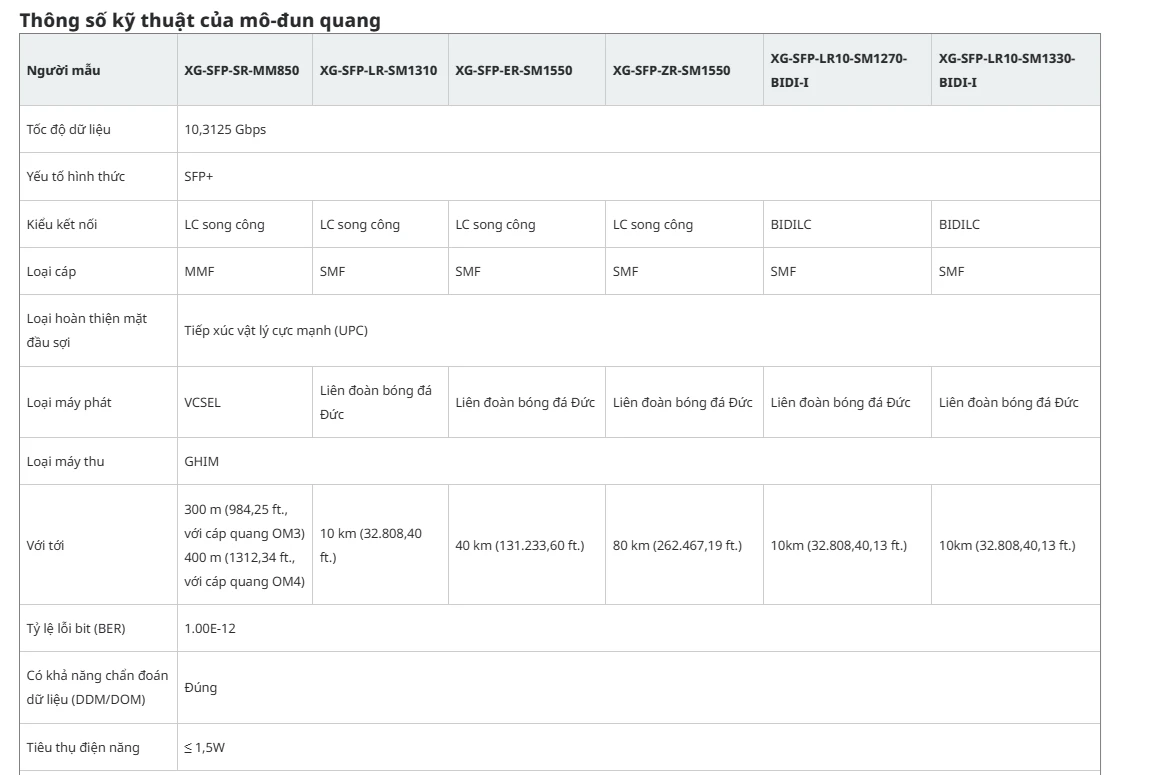Click "10km (32.808,40,13 ft.)" in the SM1330-BIDI-I column
The height and width of the screenshot is (775, 1159).
click(1007, 546)
